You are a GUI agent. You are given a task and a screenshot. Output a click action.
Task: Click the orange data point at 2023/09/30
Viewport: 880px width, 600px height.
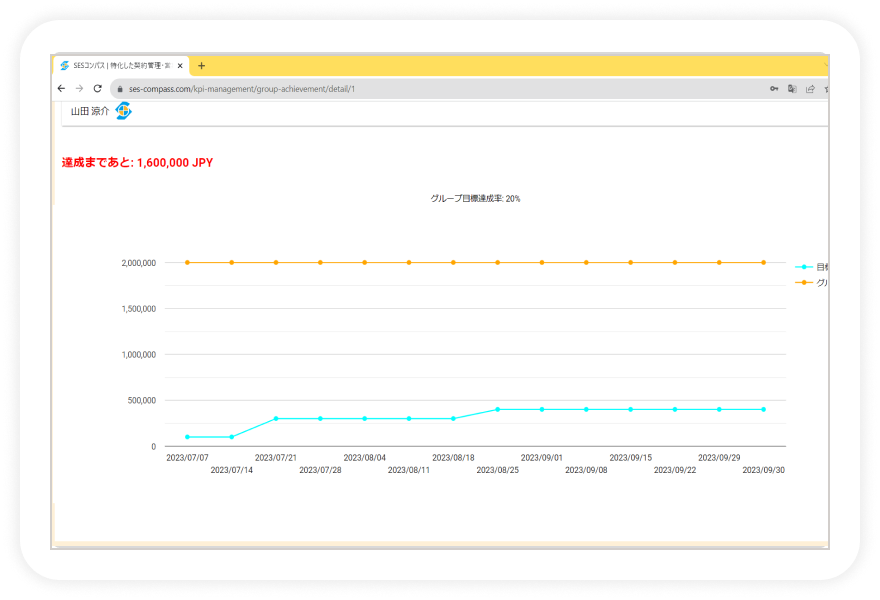[763, 263]
